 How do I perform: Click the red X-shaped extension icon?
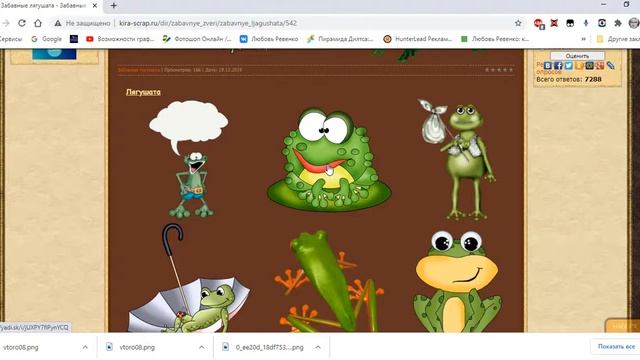coord(554,23)
